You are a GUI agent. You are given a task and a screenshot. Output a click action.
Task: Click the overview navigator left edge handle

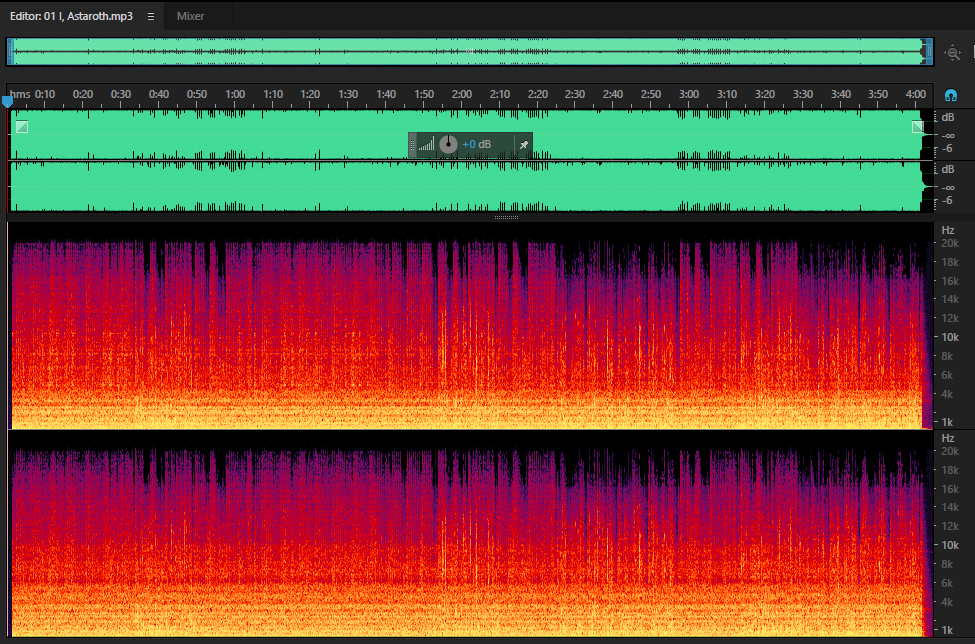(x=10, y=52)
